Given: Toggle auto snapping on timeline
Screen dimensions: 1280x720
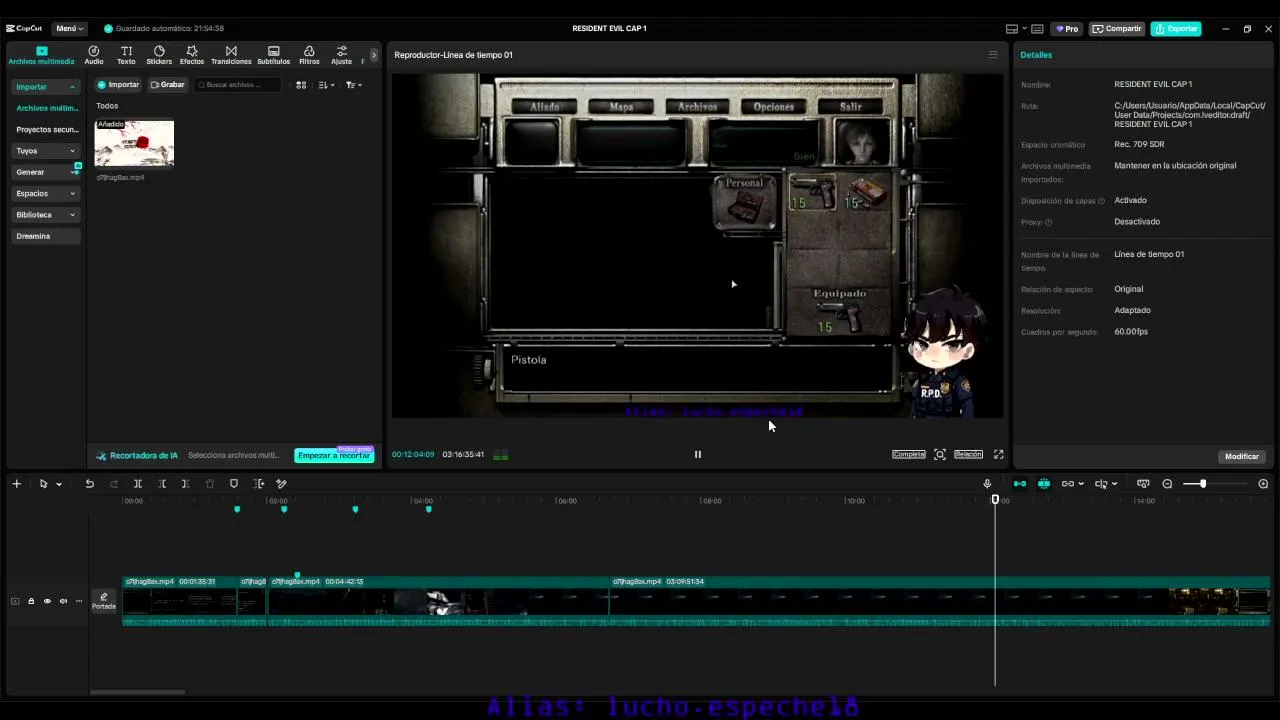Looking at the screenshot, I should point(1043,484).
